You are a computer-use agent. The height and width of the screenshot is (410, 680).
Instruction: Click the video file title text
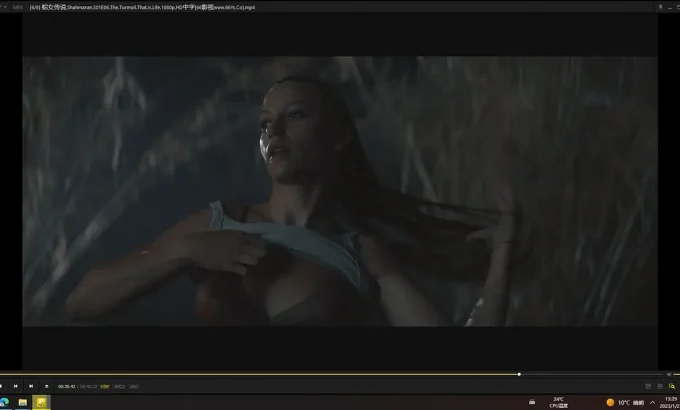pyautogui.click(x=142, y=7)
